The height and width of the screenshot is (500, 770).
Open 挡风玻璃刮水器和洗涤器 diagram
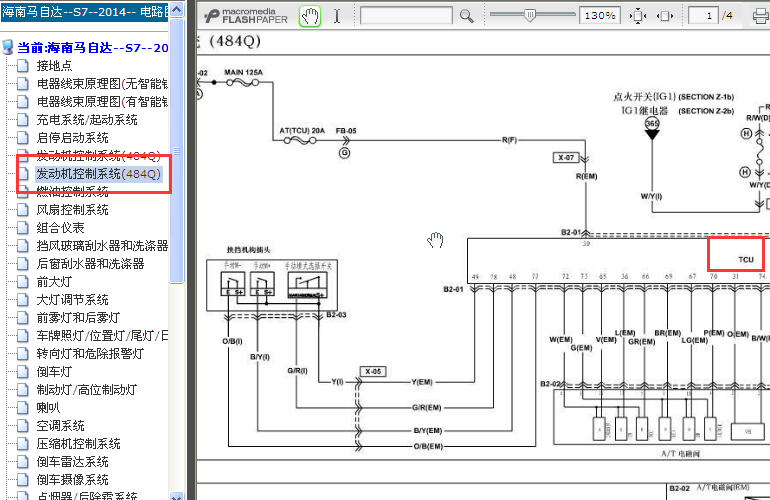click(x=102, y=246)
